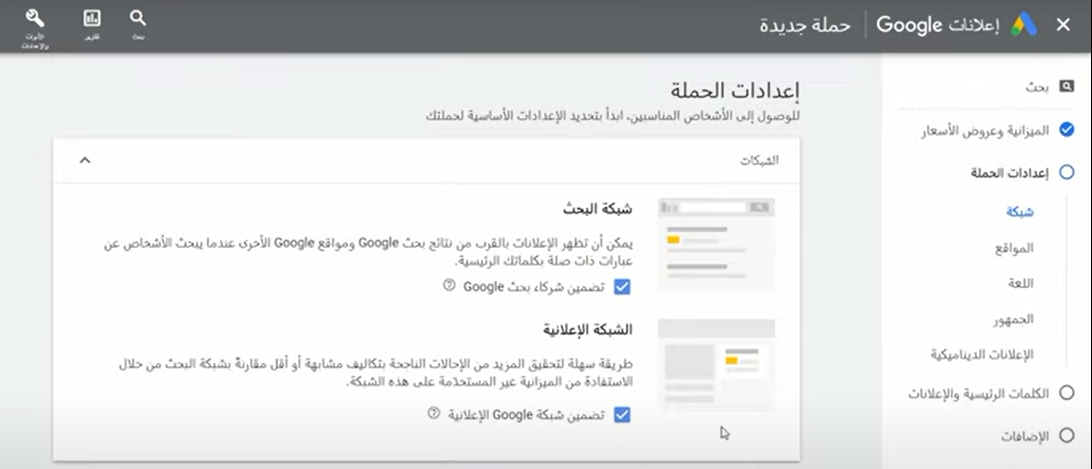Go to the اللغة sub-step
The image size is (1092, 469).
pyautogui.click(x=1021, y=284)
